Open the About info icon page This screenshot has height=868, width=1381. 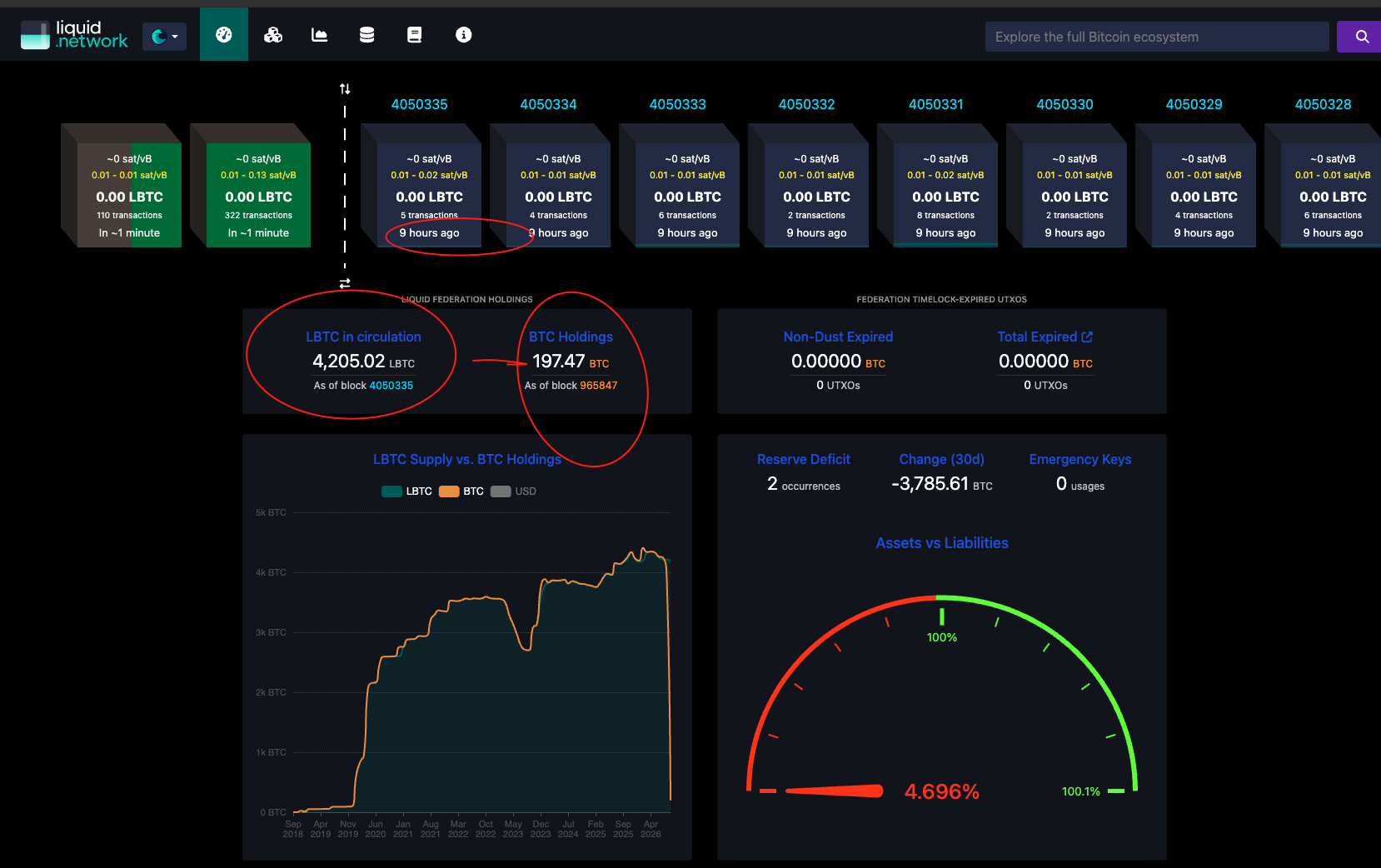(464, 35)
